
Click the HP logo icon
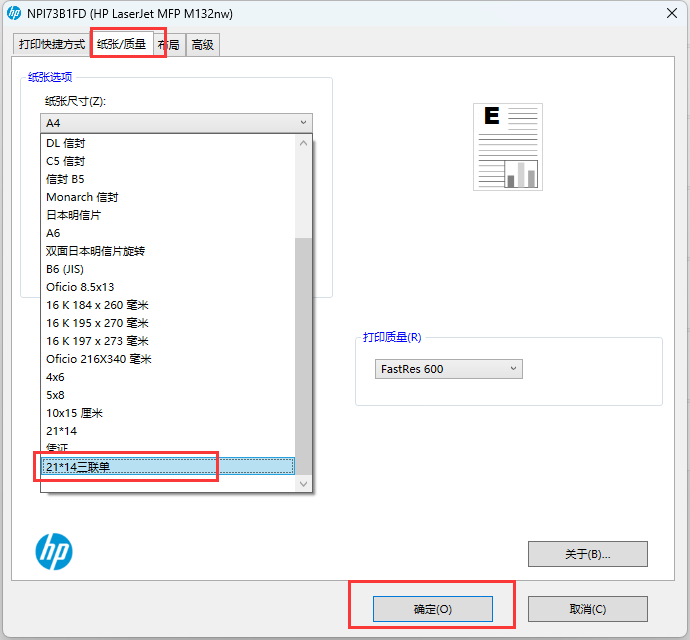click(x=54, y=551)
